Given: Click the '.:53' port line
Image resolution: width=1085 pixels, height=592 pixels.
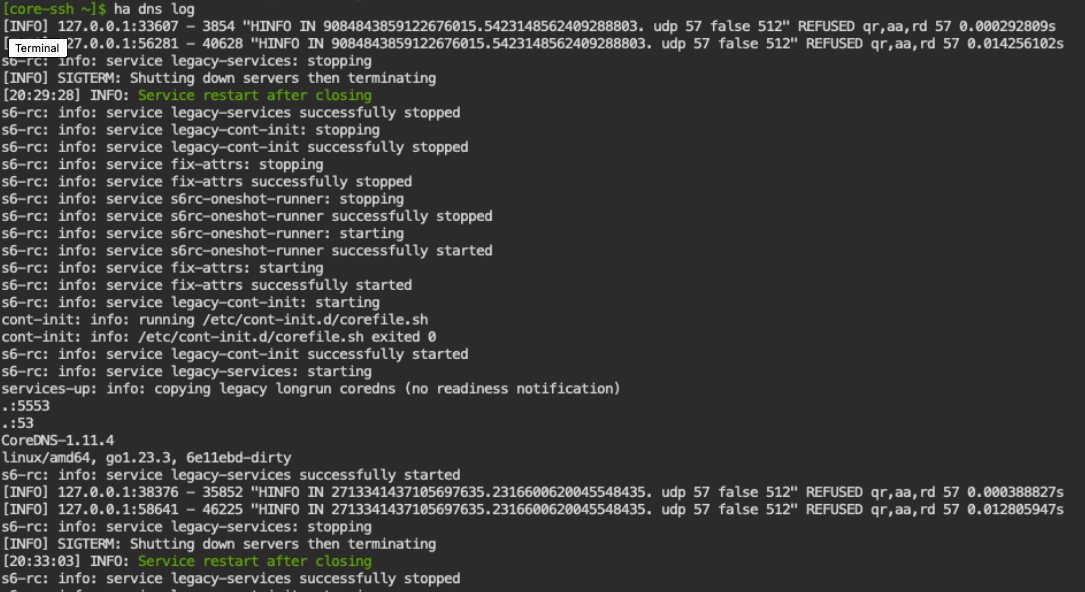Looking at the screenshot, I should 18,423.
